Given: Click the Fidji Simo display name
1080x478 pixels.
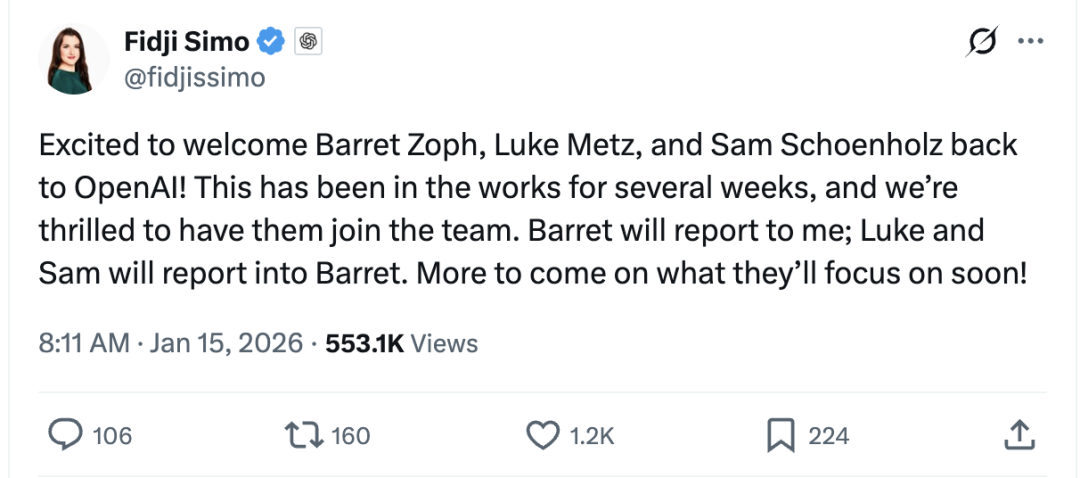Looking at the screenshot, I should coord(187,42).
